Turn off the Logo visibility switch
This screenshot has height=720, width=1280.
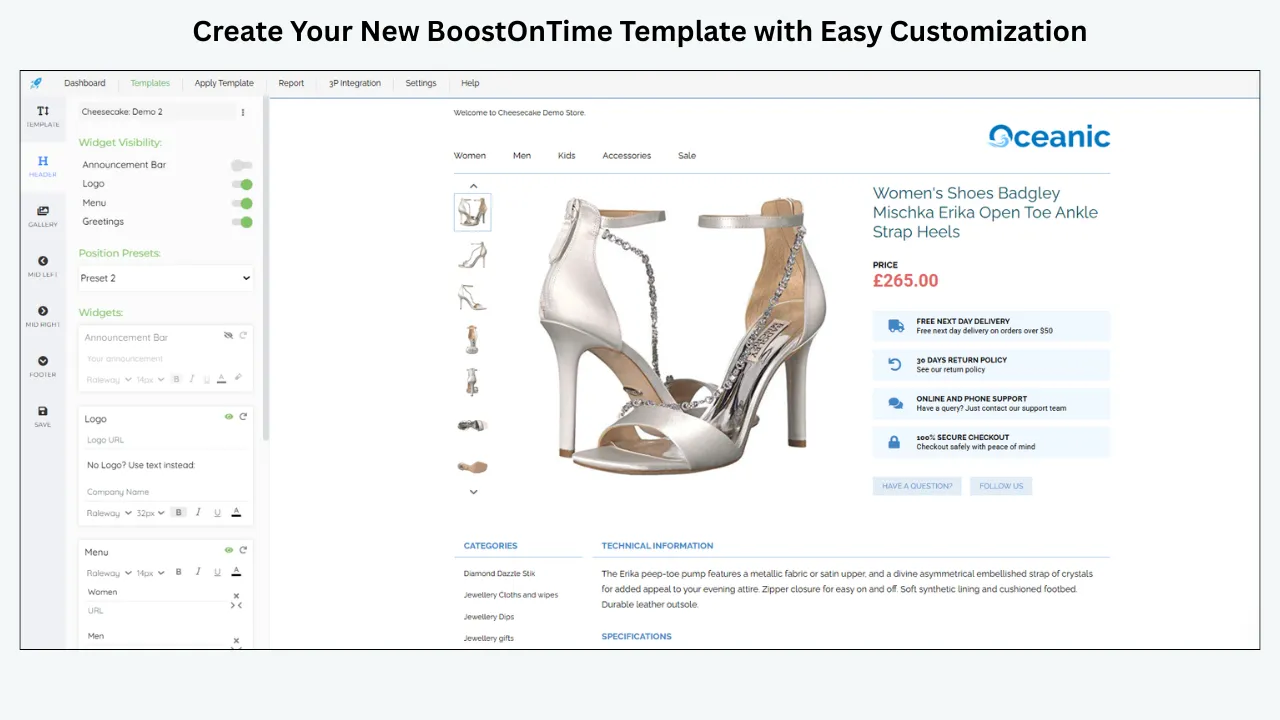click(241, 184)
